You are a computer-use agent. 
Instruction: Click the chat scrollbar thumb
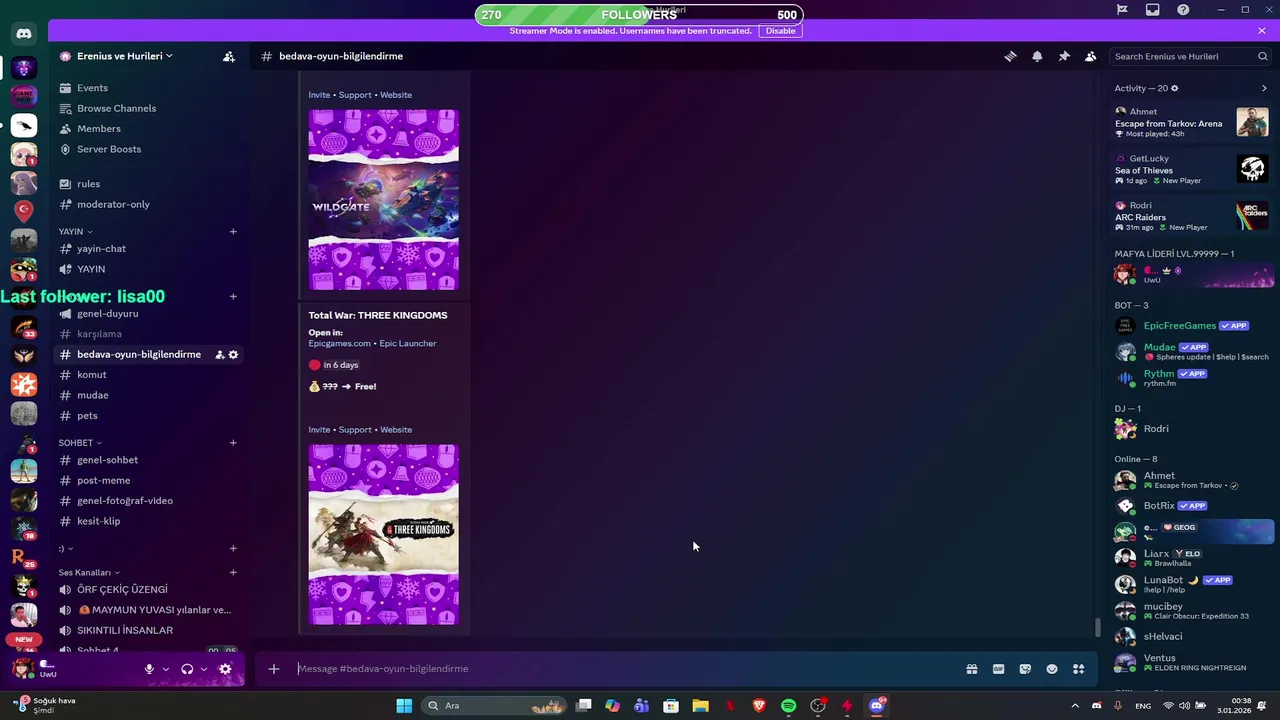pyautogui.click(x=1097, y=628)
